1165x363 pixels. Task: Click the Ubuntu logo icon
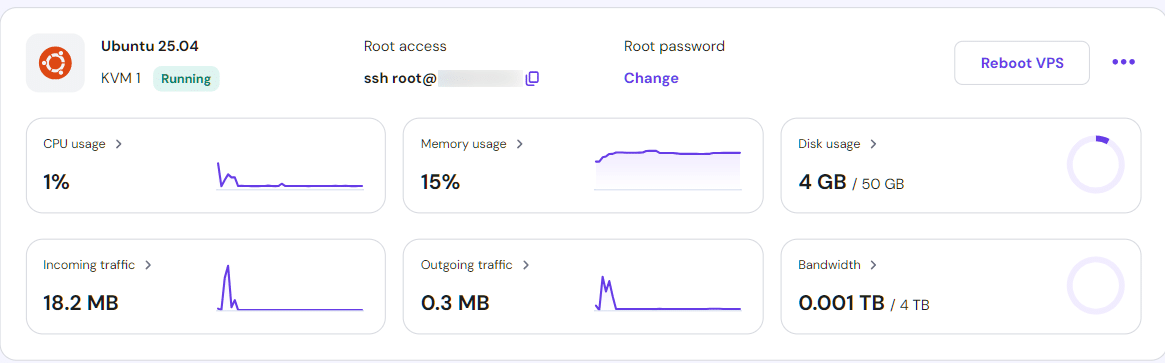[x=55, y=62]
